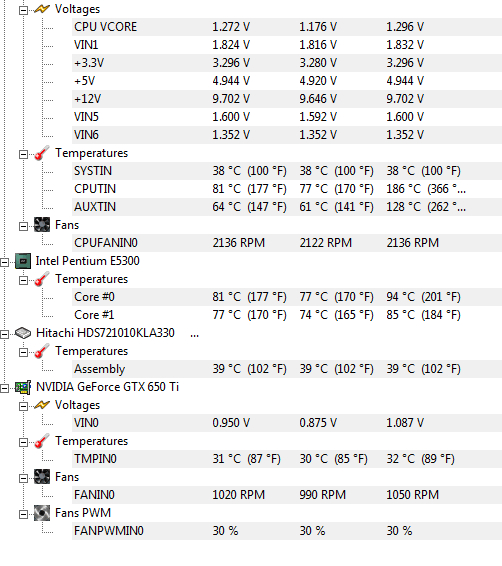502x566 pixels.
Task: Click the 9.646 V minimum +12V value
Action: point(318,99)
